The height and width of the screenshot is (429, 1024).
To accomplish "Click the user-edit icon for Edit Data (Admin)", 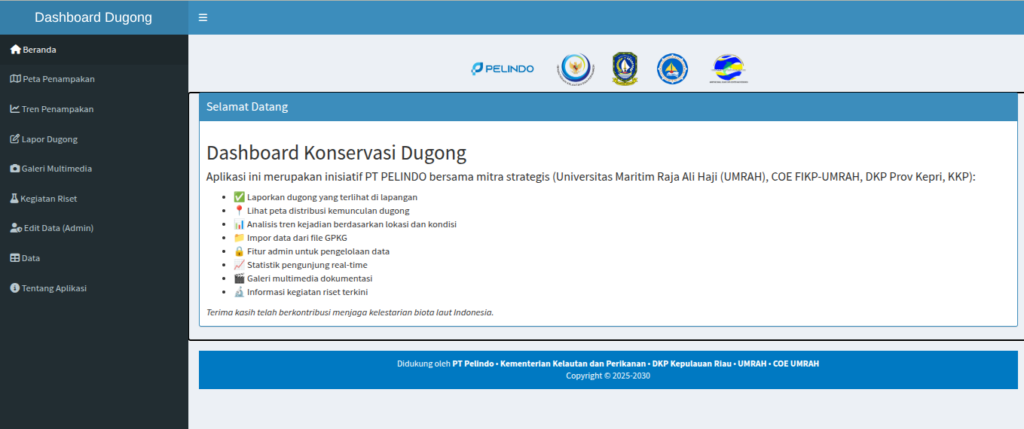I will click(x=15, y=228).
